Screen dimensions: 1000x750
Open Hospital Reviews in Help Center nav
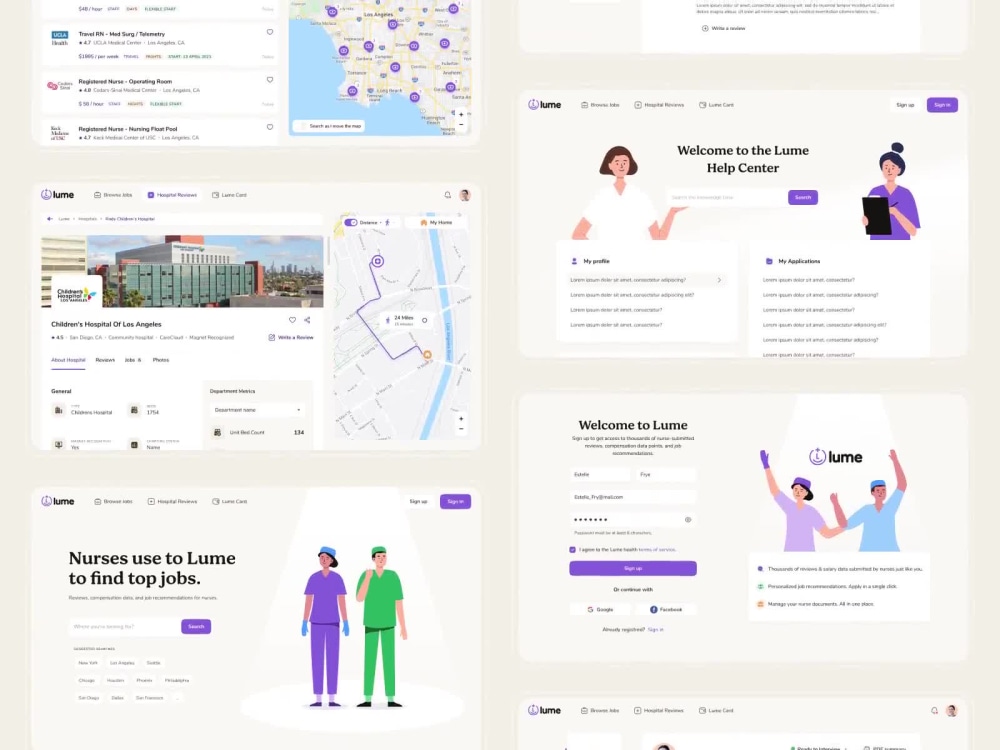[x=659, y=105]
